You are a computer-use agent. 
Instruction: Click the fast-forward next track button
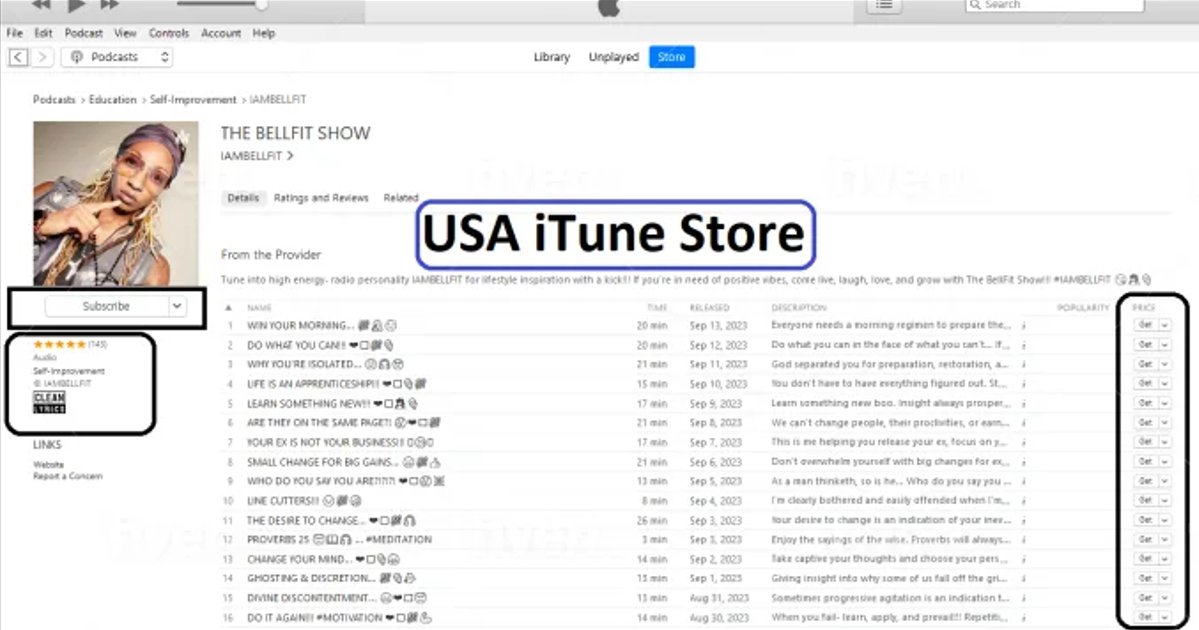(110, 4)
